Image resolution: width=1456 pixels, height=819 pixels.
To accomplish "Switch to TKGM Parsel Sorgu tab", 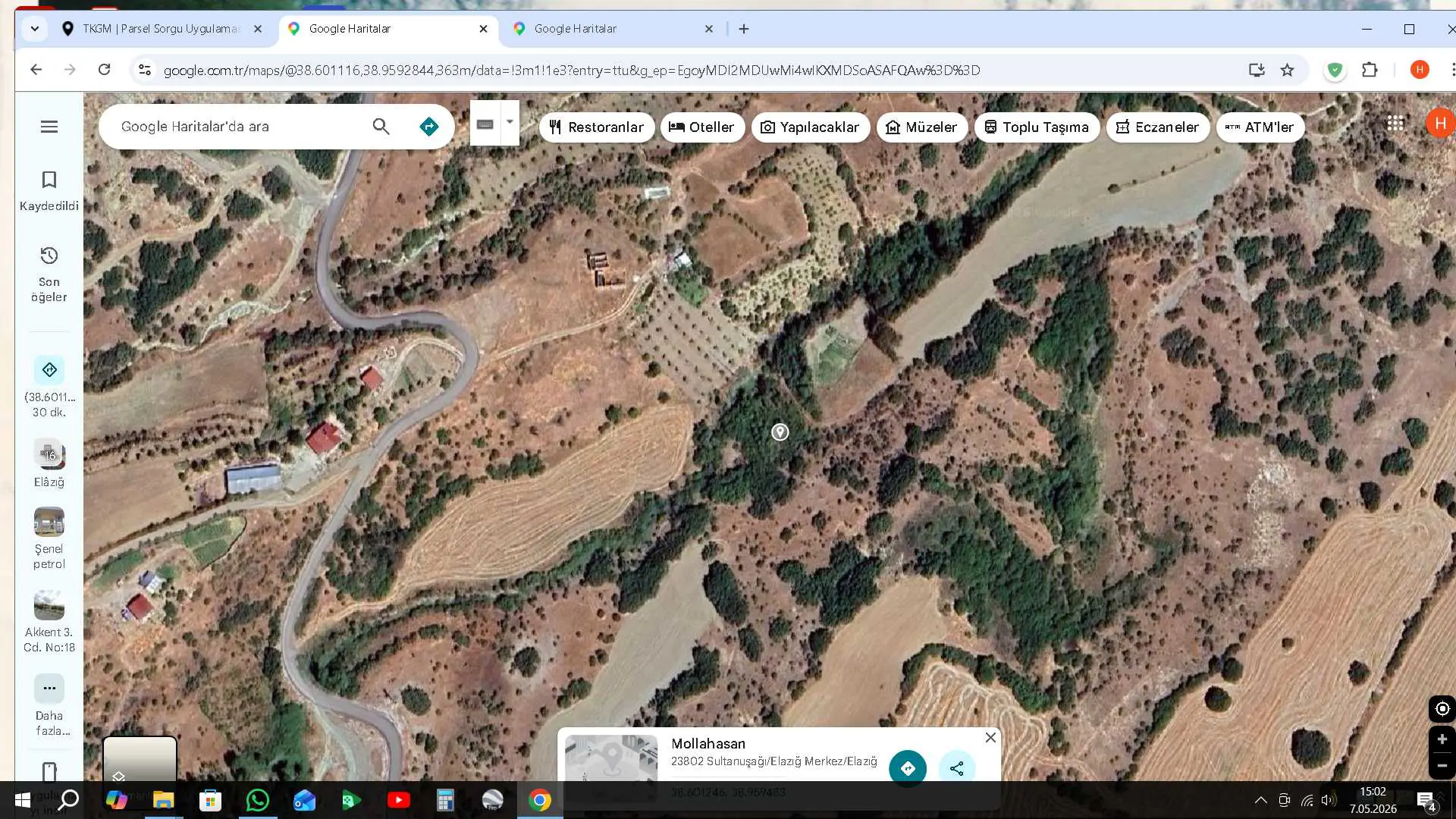I will 162,29.
